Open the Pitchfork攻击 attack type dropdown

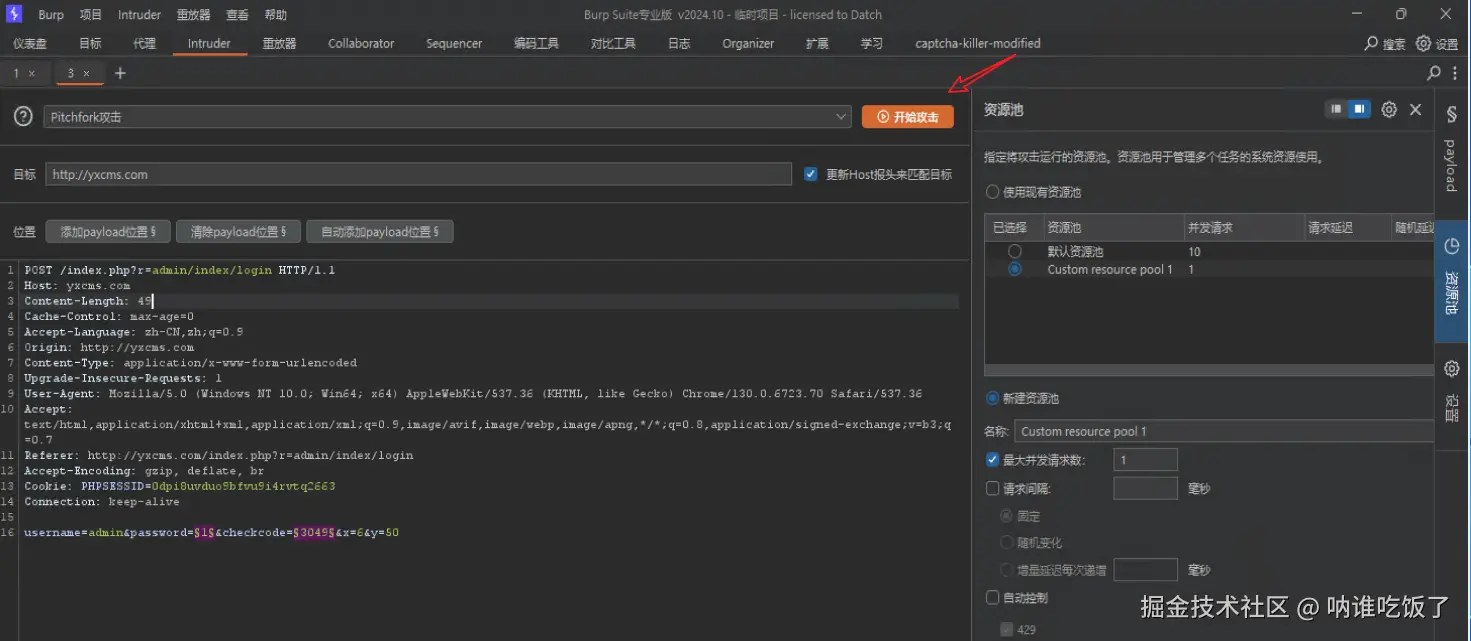click(447, 117)
